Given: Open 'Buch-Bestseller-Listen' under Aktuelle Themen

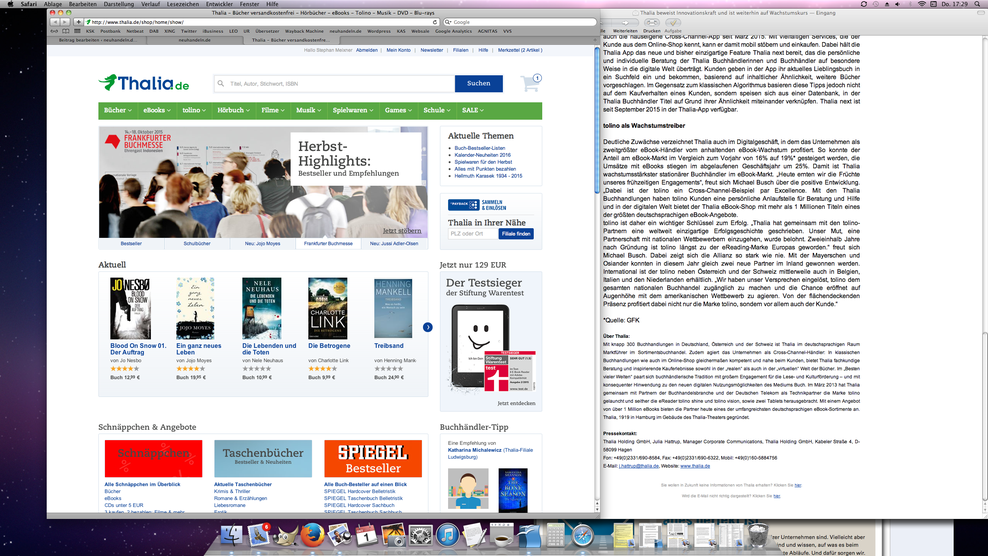Looking at the screenshot, I should pos(480,148).
